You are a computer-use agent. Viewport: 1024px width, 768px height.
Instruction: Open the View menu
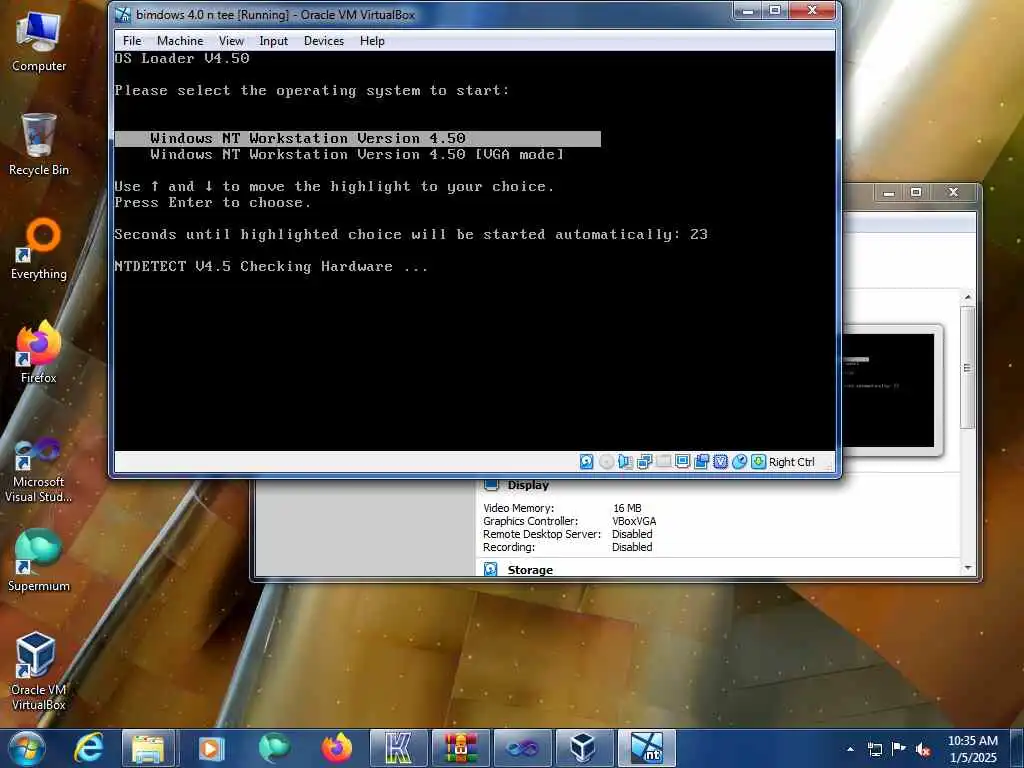pyautogui.click(x=231, y=40)
